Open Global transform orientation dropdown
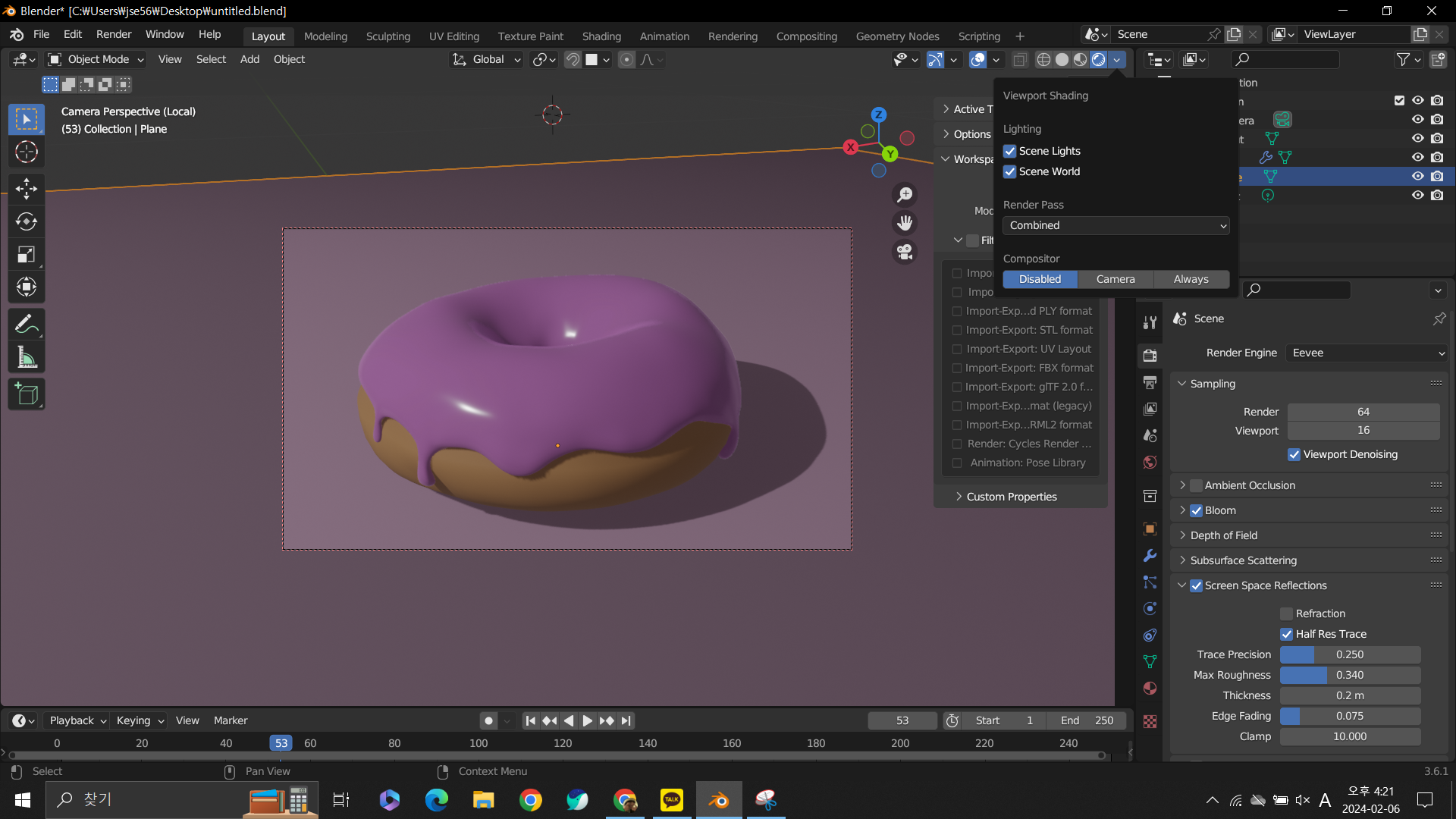 487,59
